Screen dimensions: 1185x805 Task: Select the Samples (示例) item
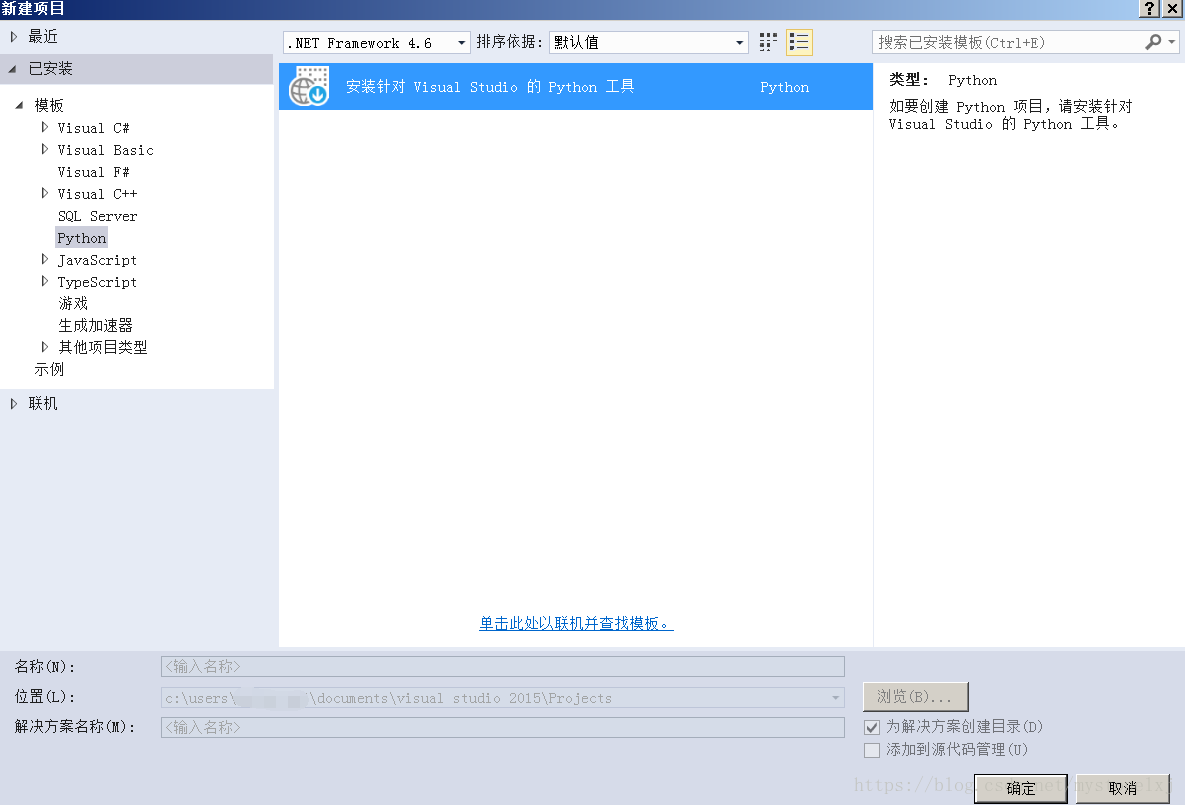point(49,370)
